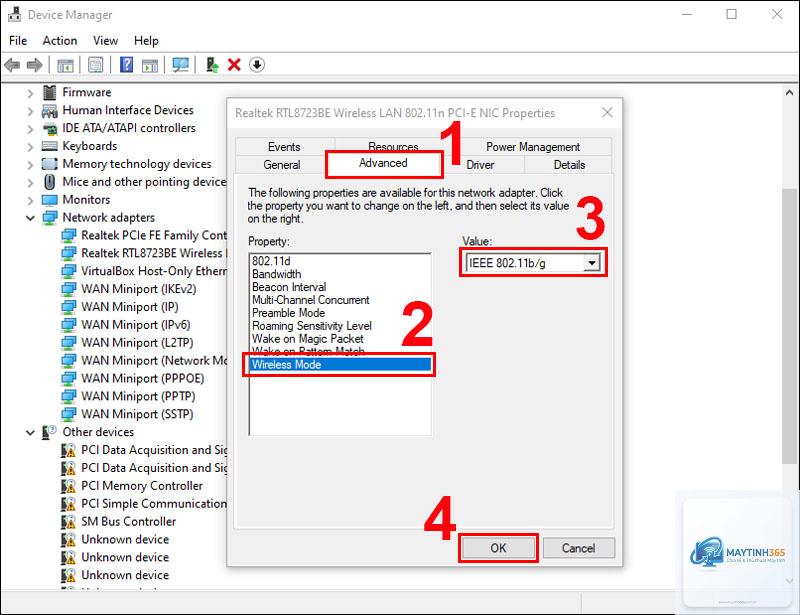Click the Mice and other pointing devices icon
Screen dimensions: 800x615
(x=49, y=182)
